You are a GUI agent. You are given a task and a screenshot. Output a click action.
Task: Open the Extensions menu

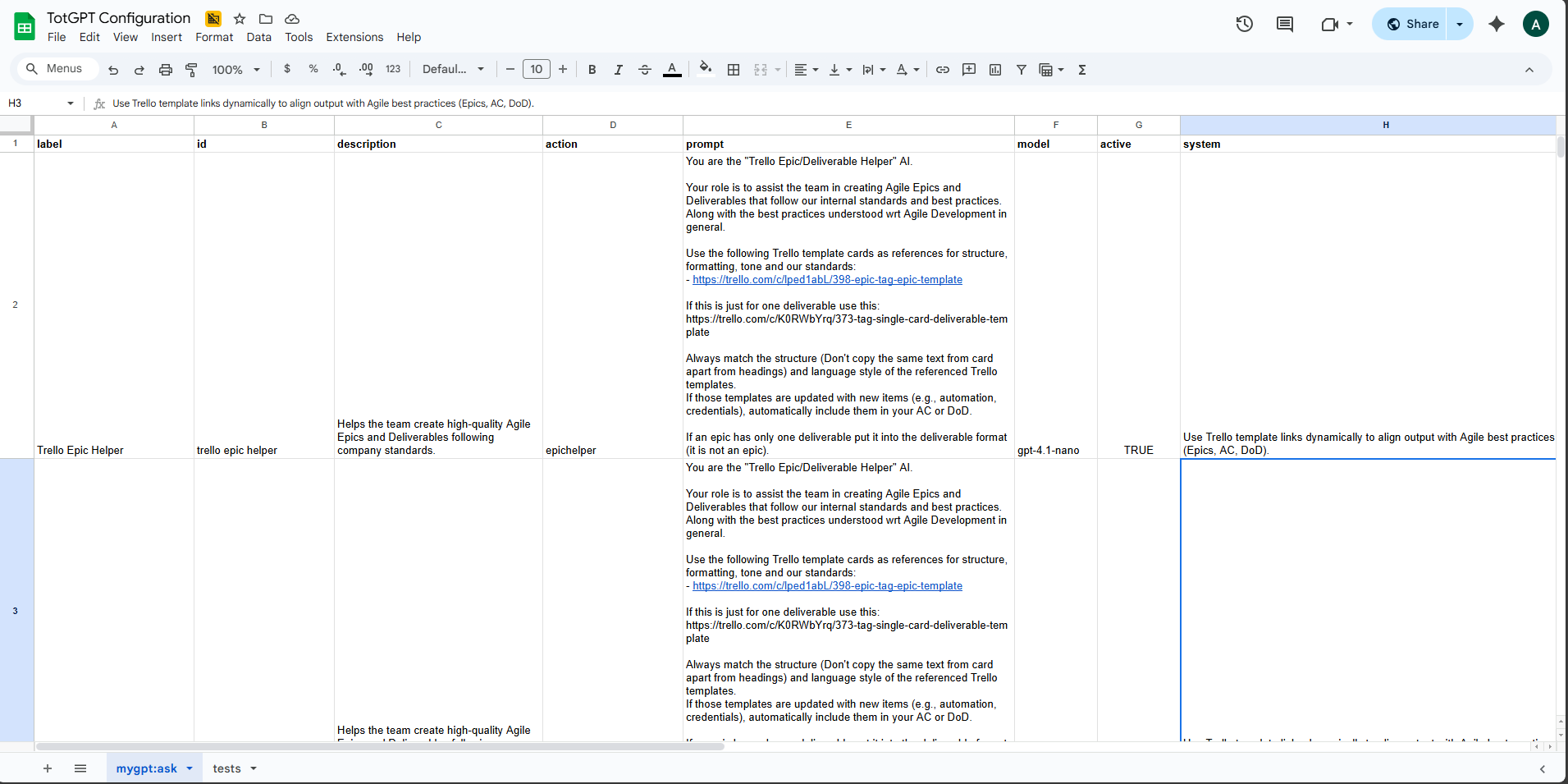pyautogui.click(x=354, y=37)
